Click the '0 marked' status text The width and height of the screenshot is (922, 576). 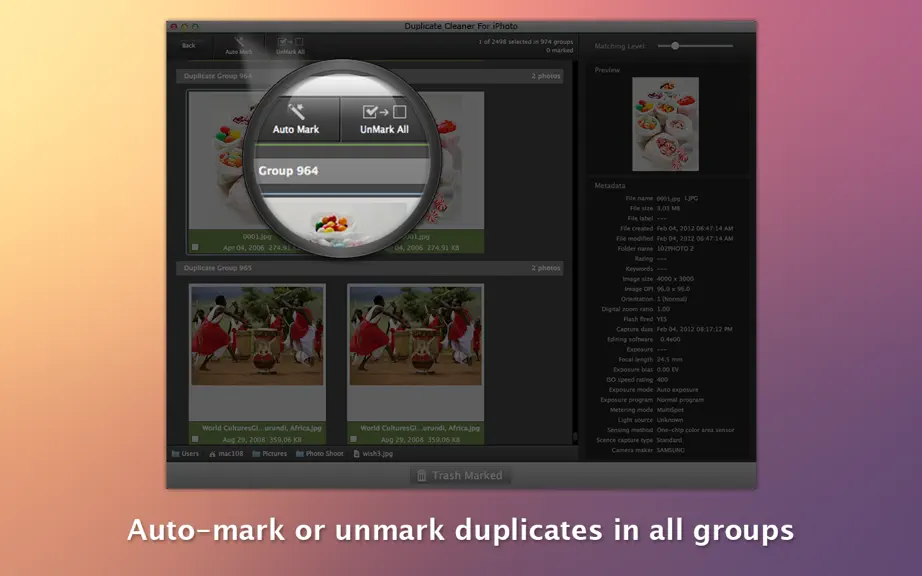(559, 51)
